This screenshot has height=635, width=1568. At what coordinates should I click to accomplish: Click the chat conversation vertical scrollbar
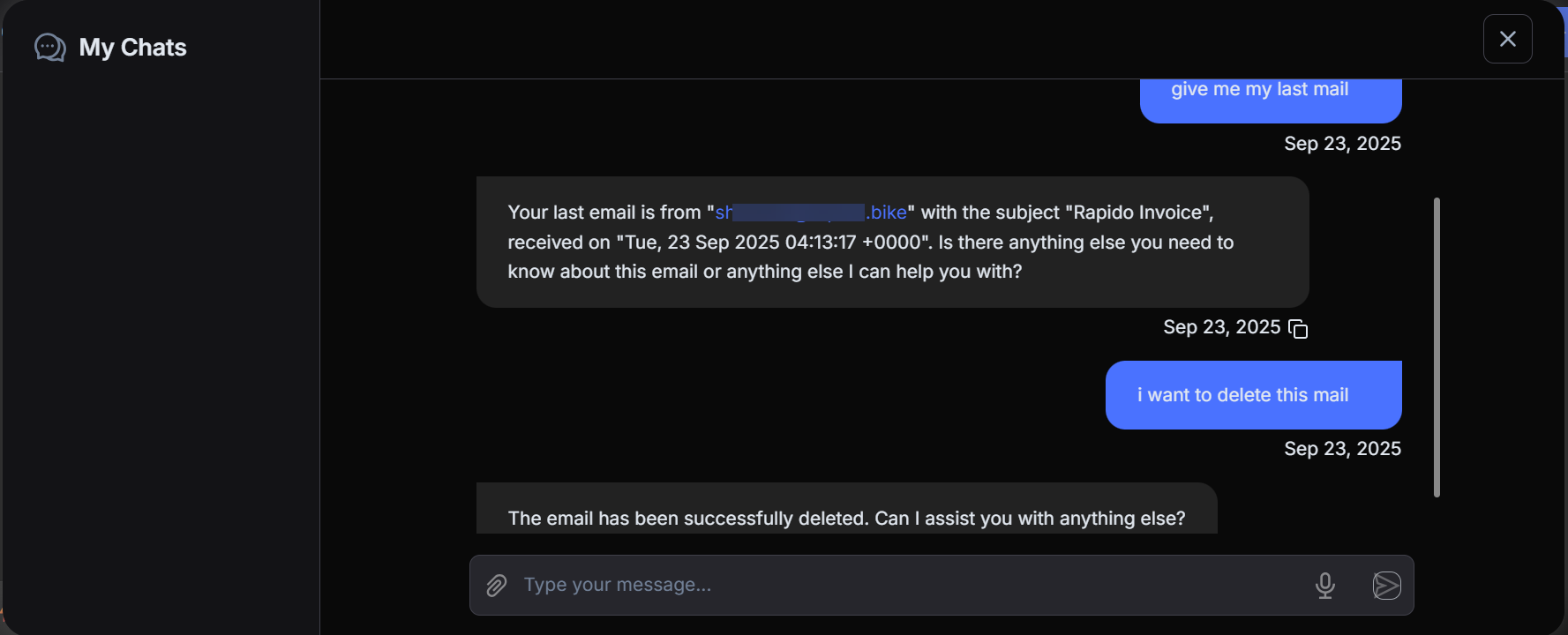(x=1437, y=347)
